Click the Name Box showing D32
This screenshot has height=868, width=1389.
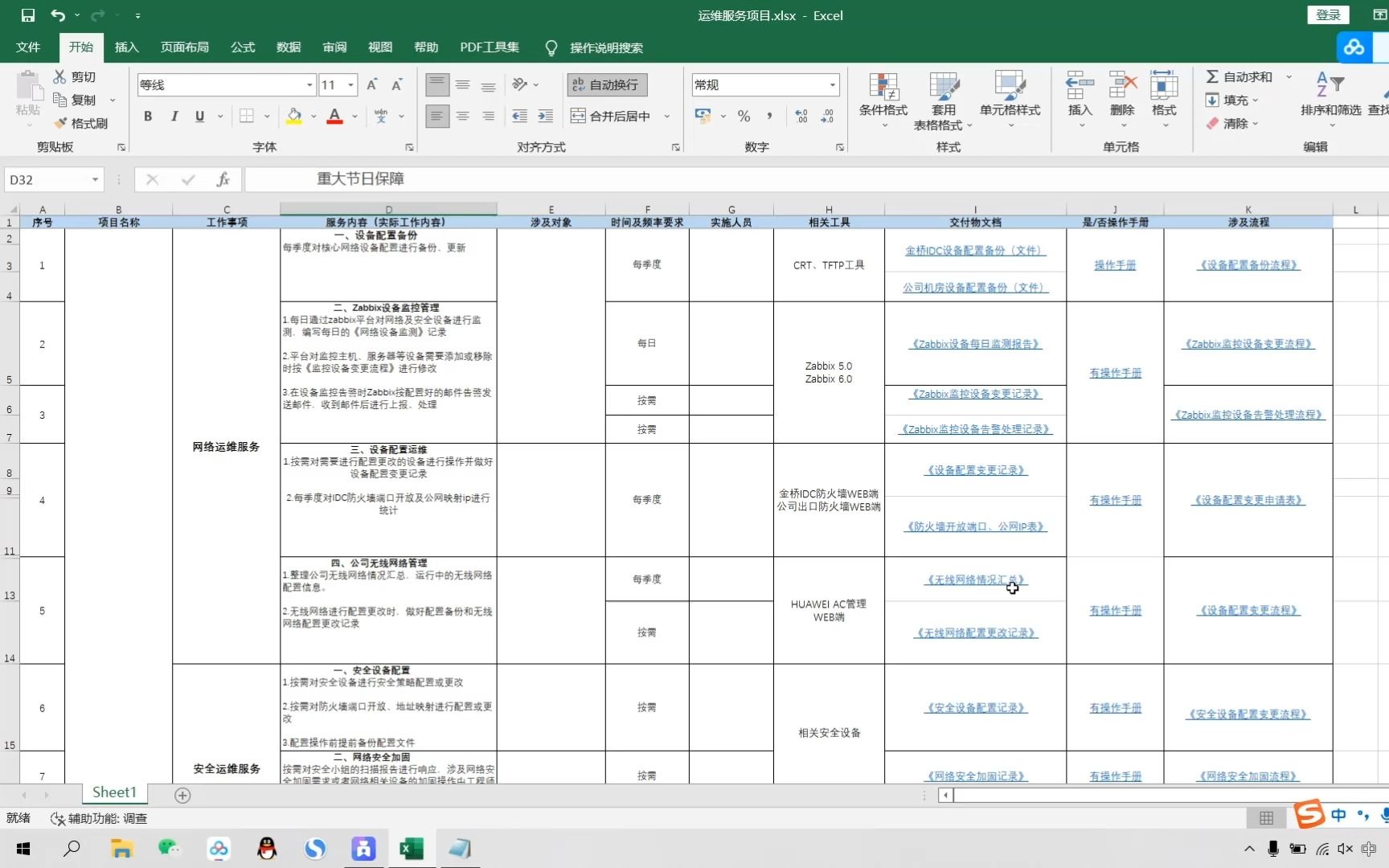45,179
